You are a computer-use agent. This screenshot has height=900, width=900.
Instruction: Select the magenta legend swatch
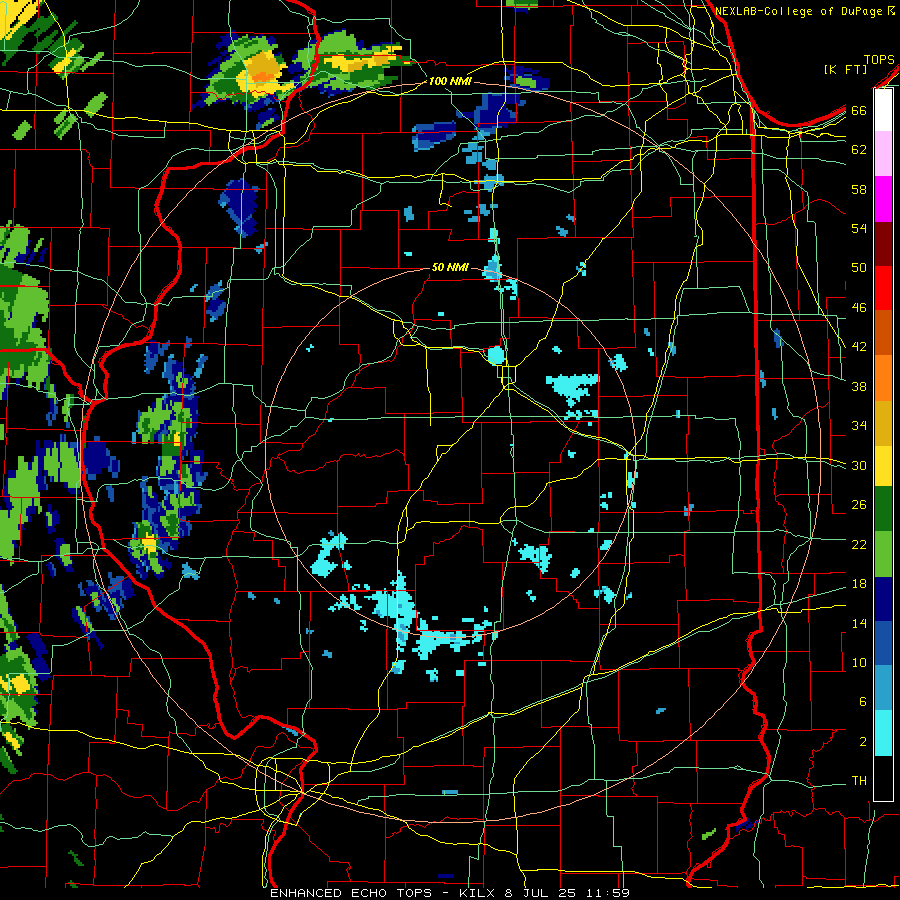tap(883, 199)
